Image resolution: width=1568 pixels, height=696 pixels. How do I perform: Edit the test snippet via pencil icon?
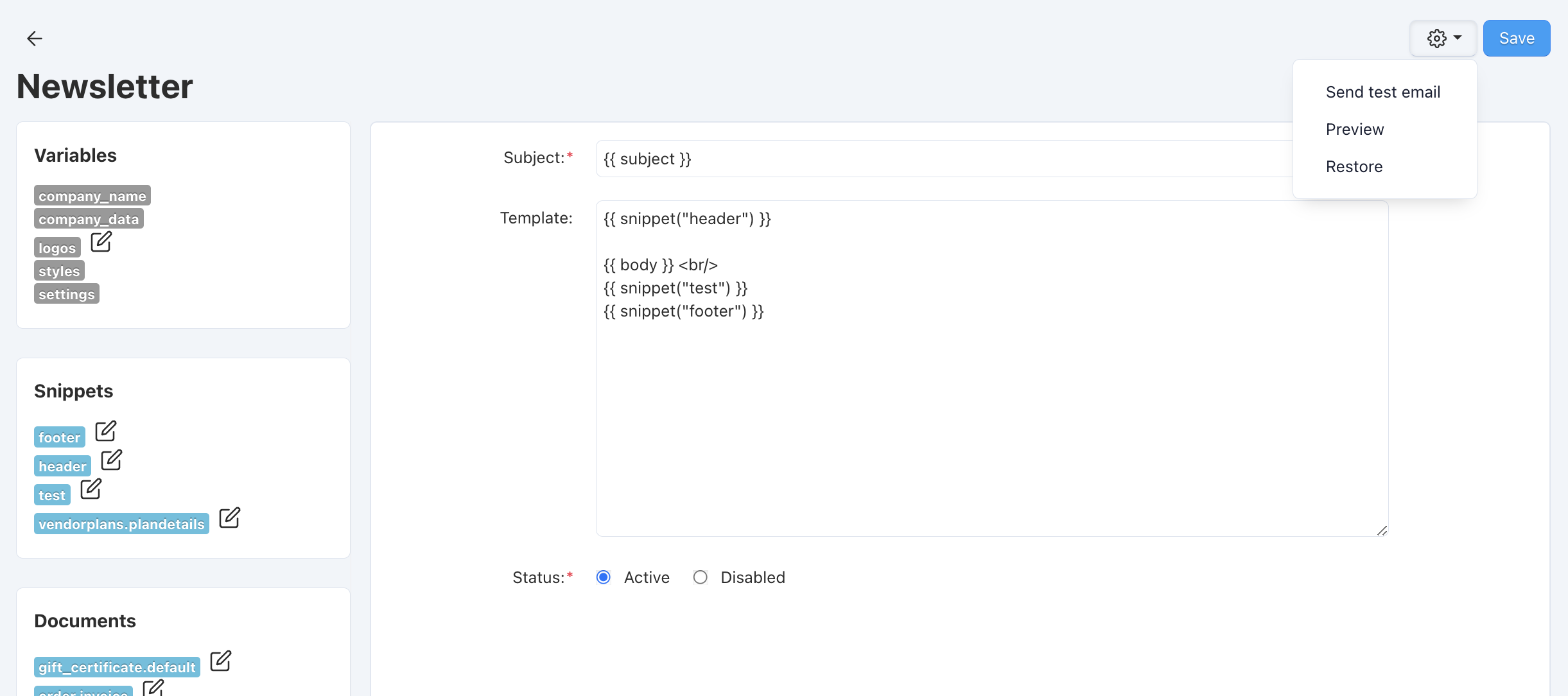tap(91, 489)
